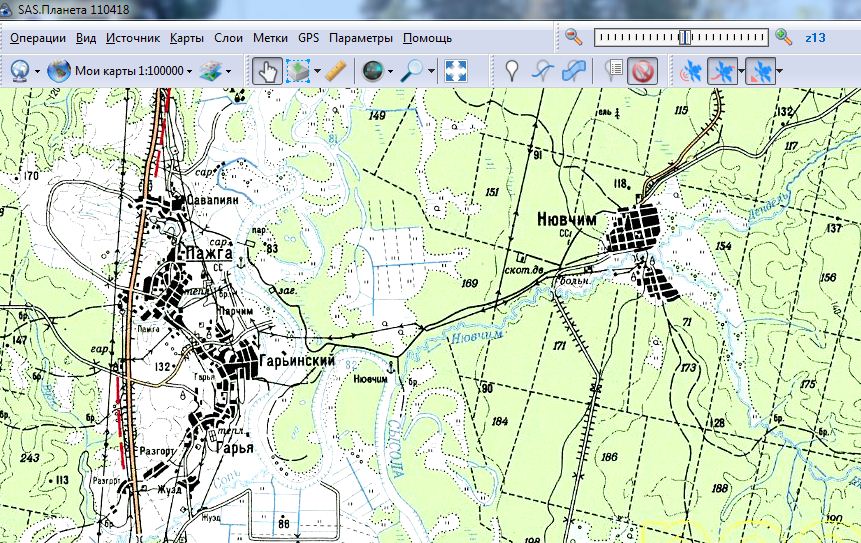Expand the layers selection dropdown arrow
Image resolution: width=861 pixels, height=543 pixels.
[x=229, y=71]
